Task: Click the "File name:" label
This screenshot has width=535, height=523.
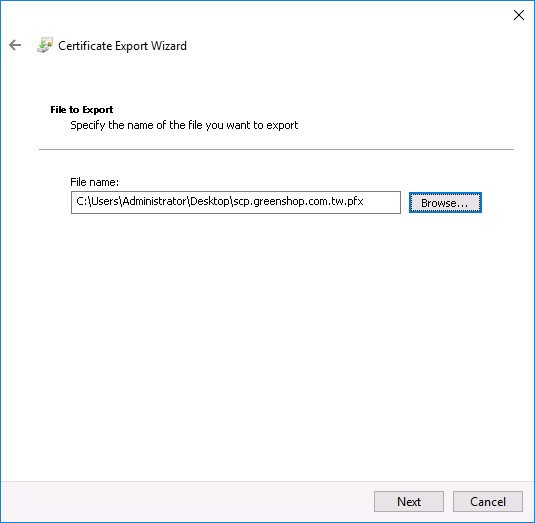Action: click(95, 182)
